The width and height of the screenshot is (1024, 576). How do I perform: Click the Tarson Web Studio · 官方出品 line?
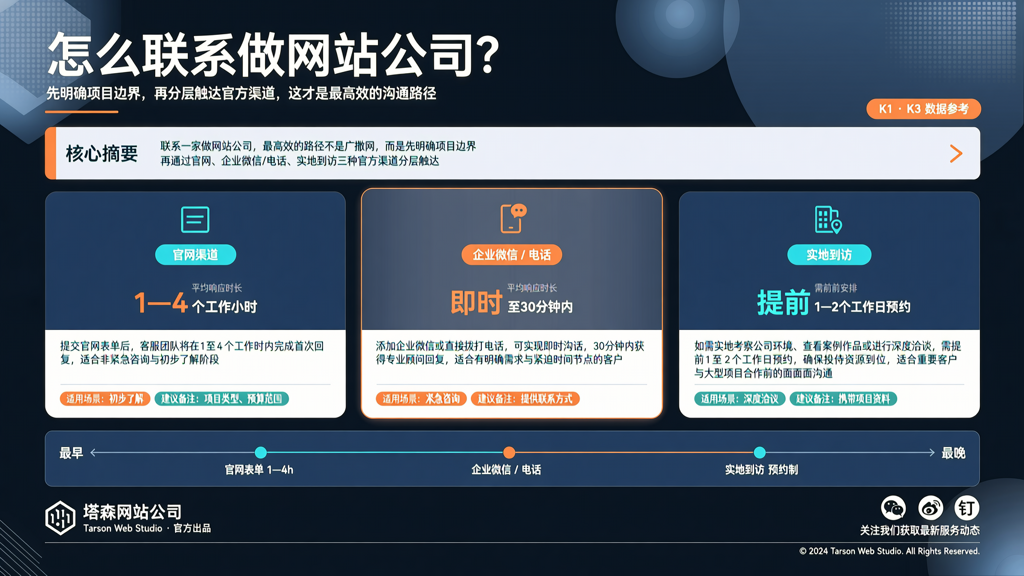pyautogui.click(x=147, y=528)
